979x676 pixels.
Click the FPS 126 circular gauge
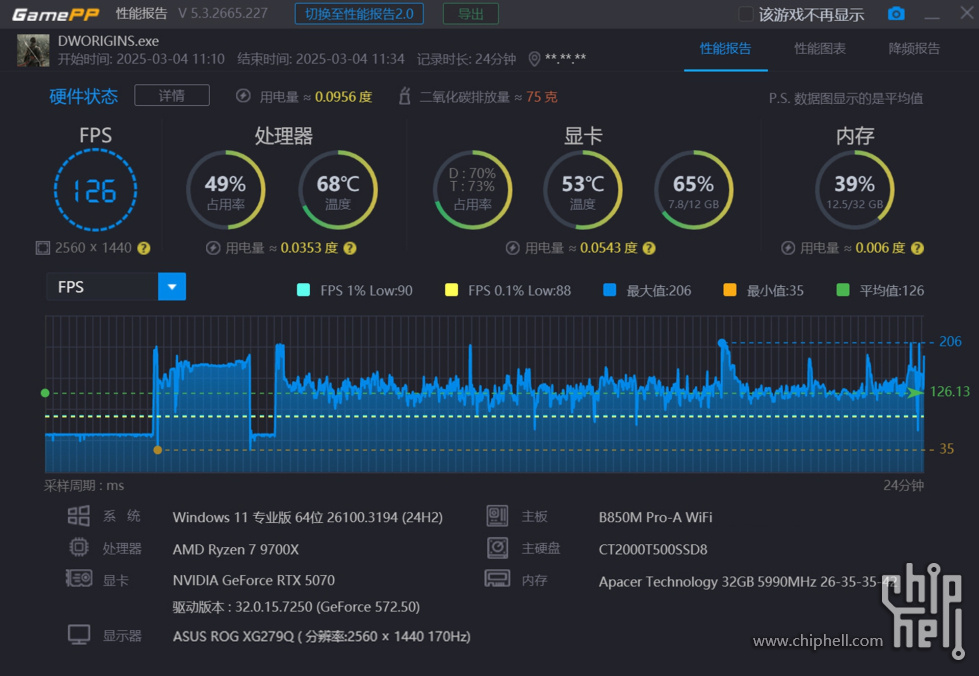pos(96,190)
